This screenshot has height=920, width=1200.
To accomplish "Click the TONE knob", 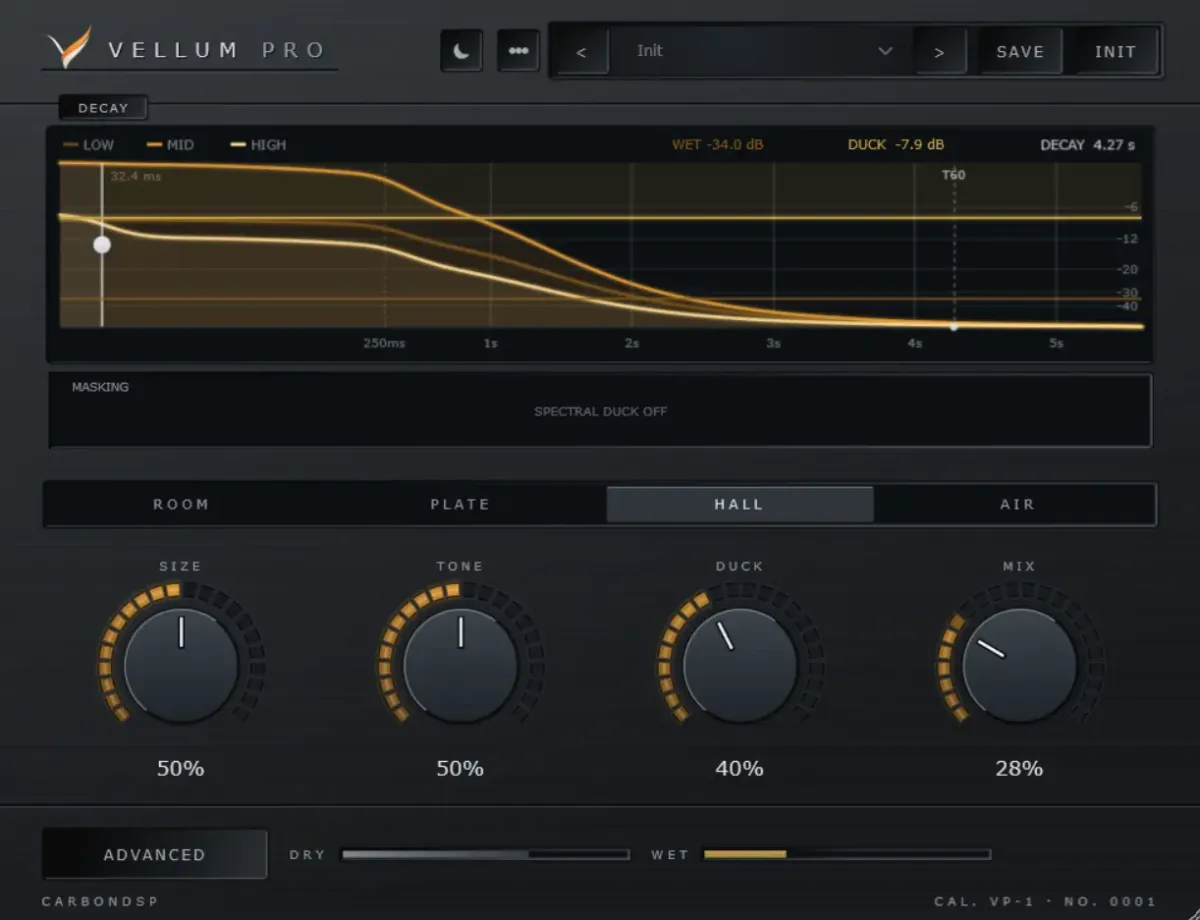I will click(x=461, y=665).
